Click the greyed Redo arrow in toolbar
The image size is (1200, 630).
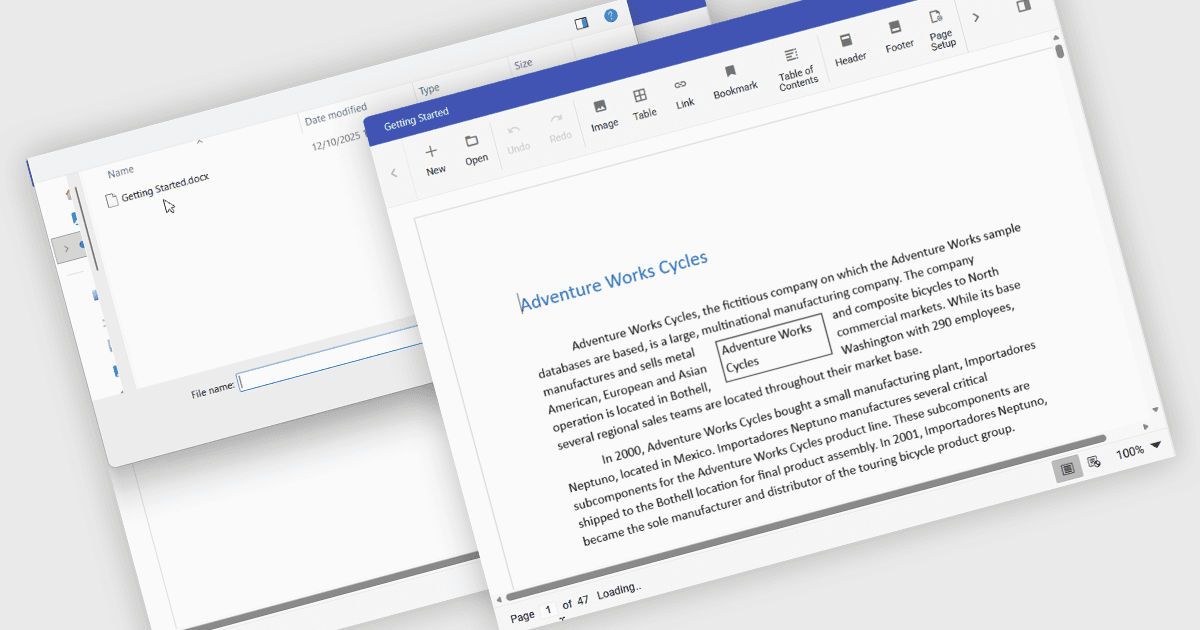tap(559, 128)
